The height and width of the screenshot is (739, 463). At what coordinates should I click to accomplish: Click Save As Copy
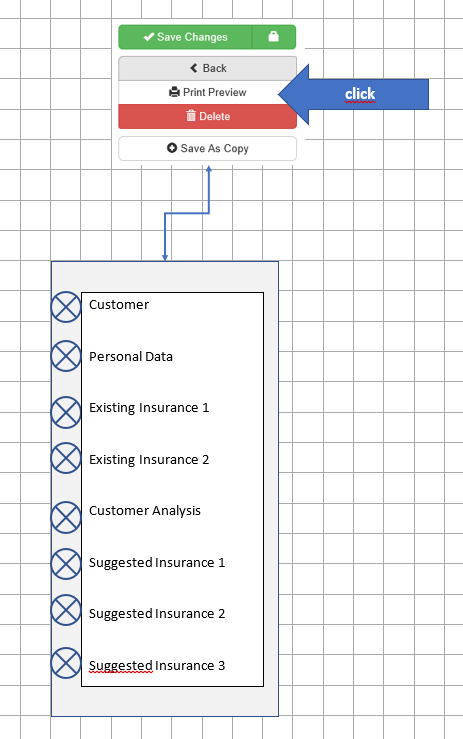(207, 148)
